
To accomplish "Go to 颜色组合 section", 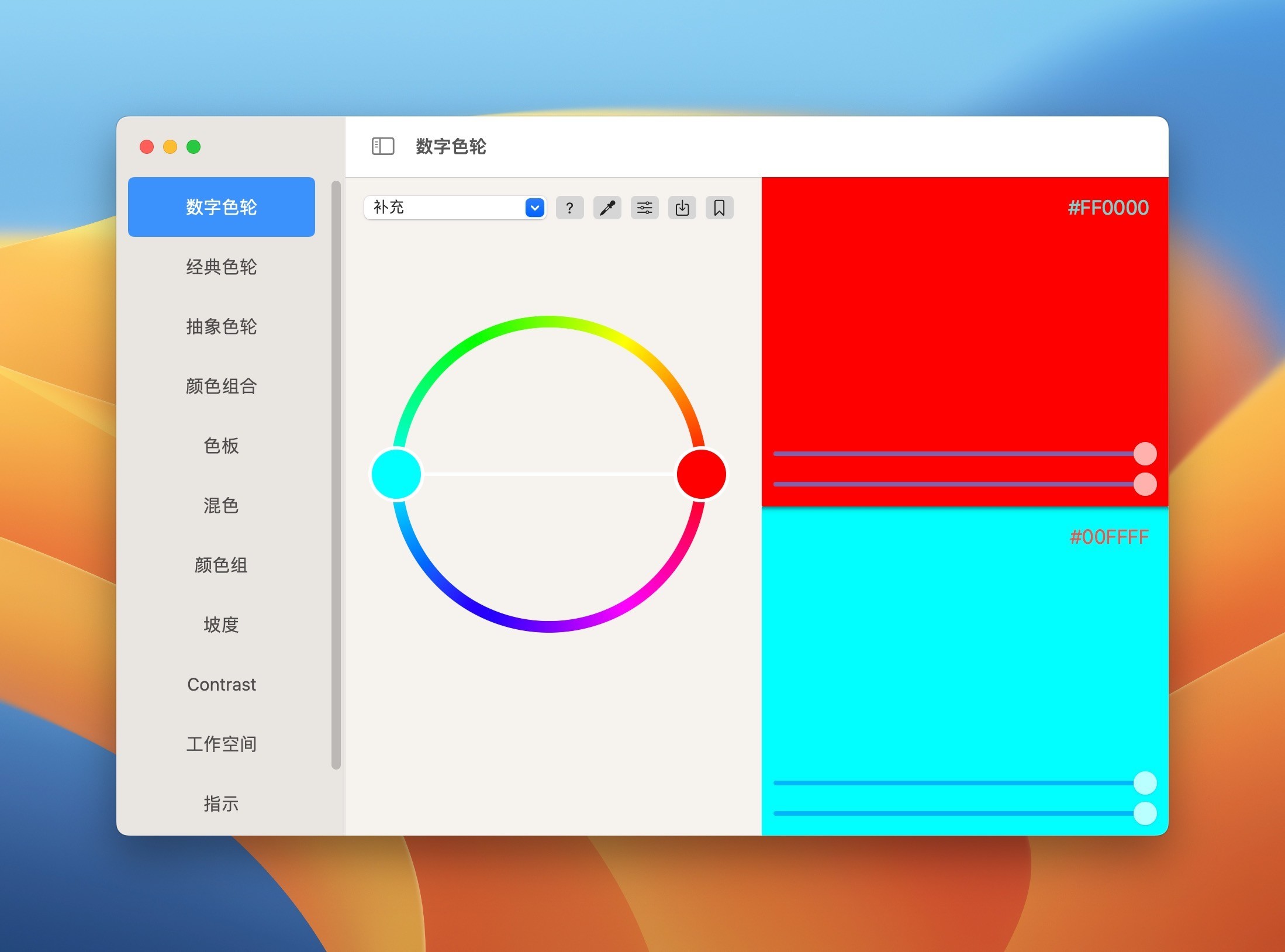I will 221,386.
